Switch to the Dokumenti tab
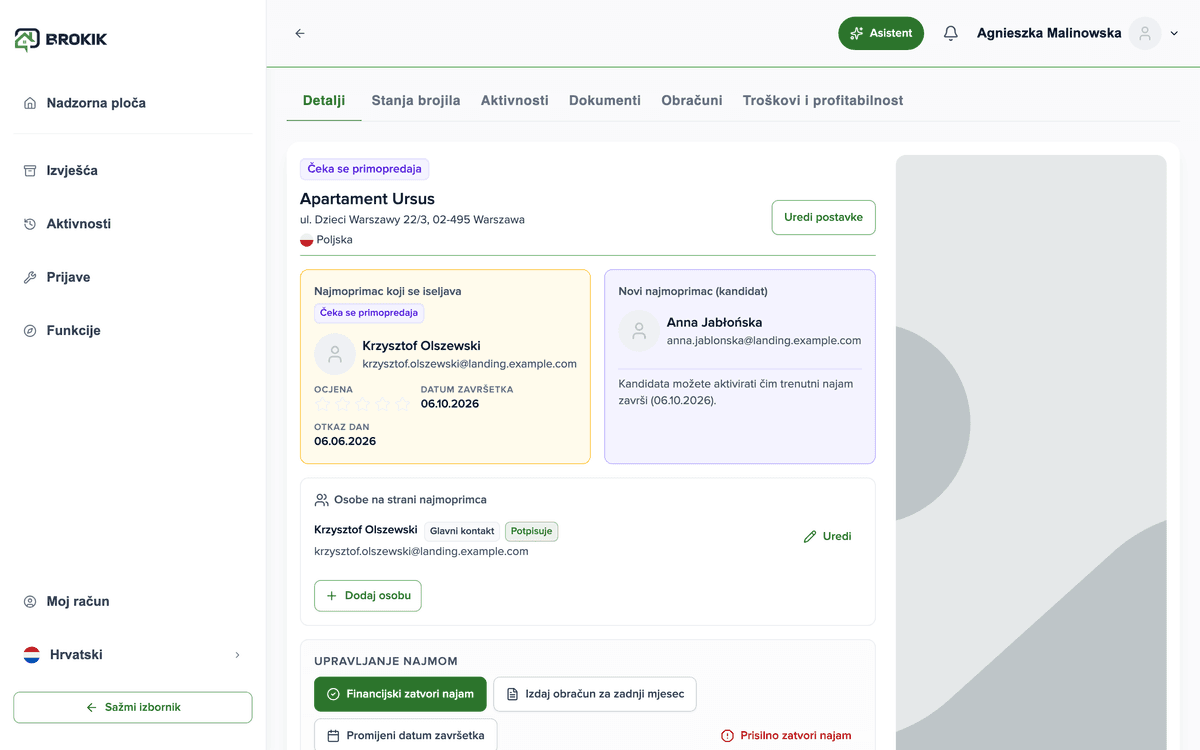 click(x=605, y=100)
